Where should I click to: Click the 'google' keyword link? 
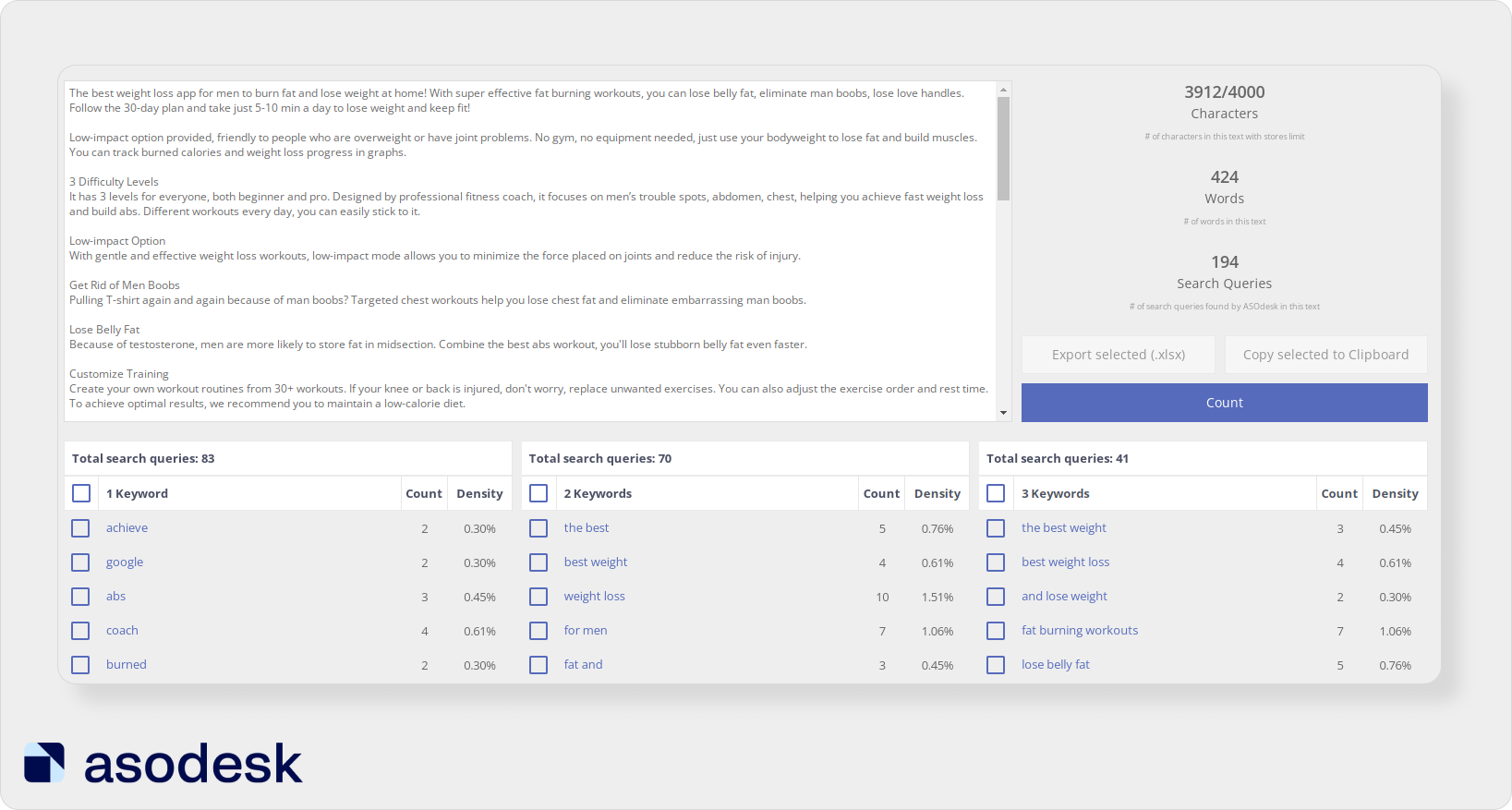(x=125, y=562)
